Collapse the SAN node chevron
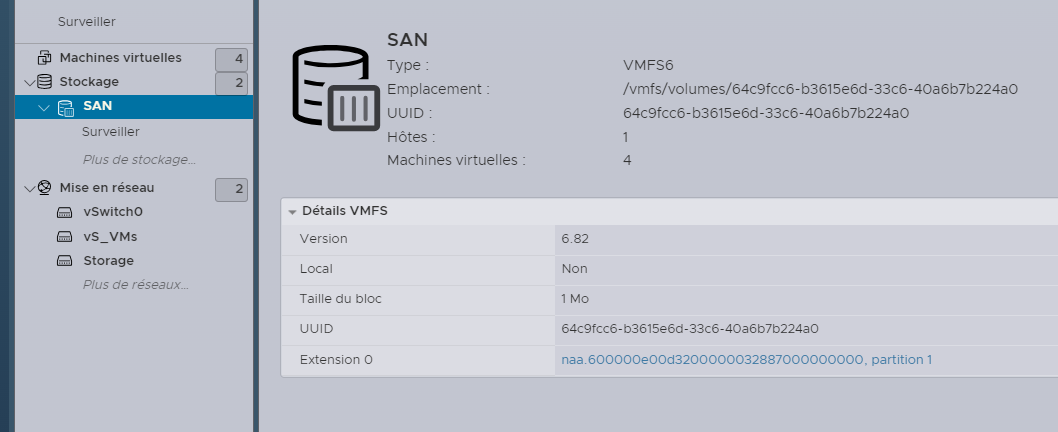This screenshot has height=432, width=1058. (44, 107)
